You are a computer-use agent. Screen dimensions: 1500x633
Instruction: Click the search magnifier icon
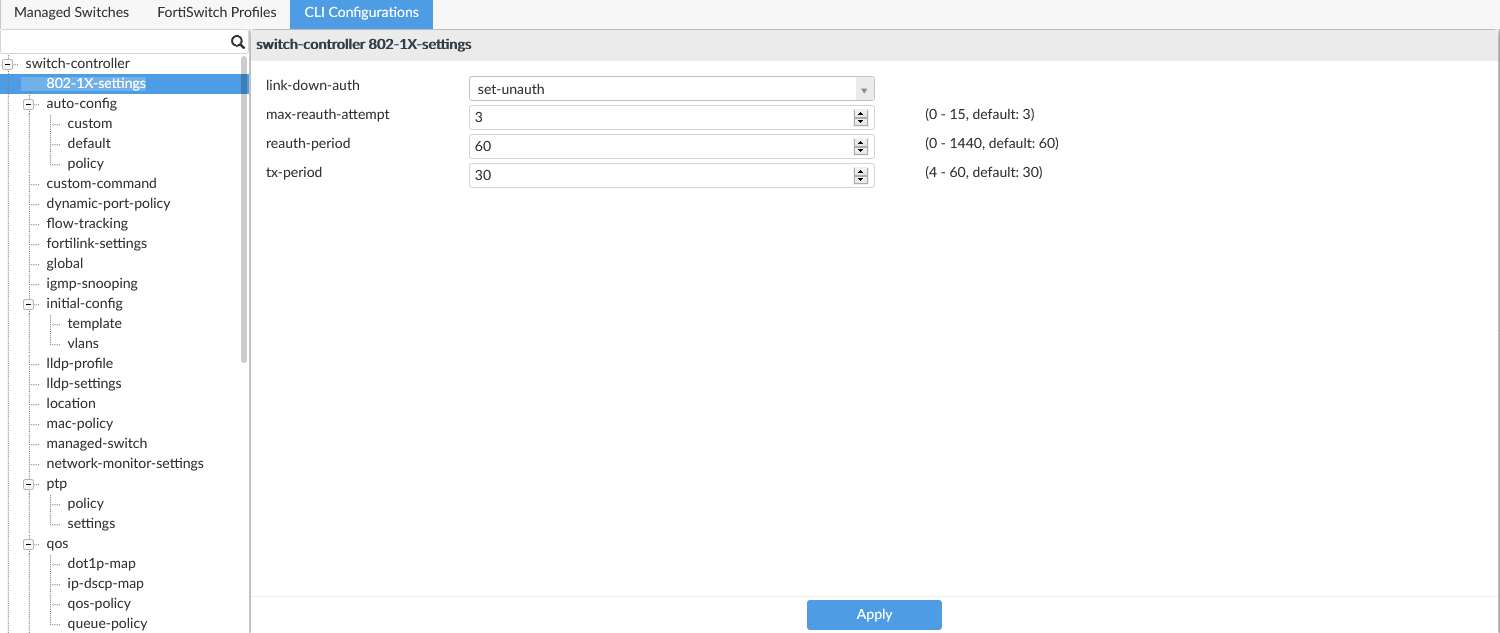tap(237, 42)
